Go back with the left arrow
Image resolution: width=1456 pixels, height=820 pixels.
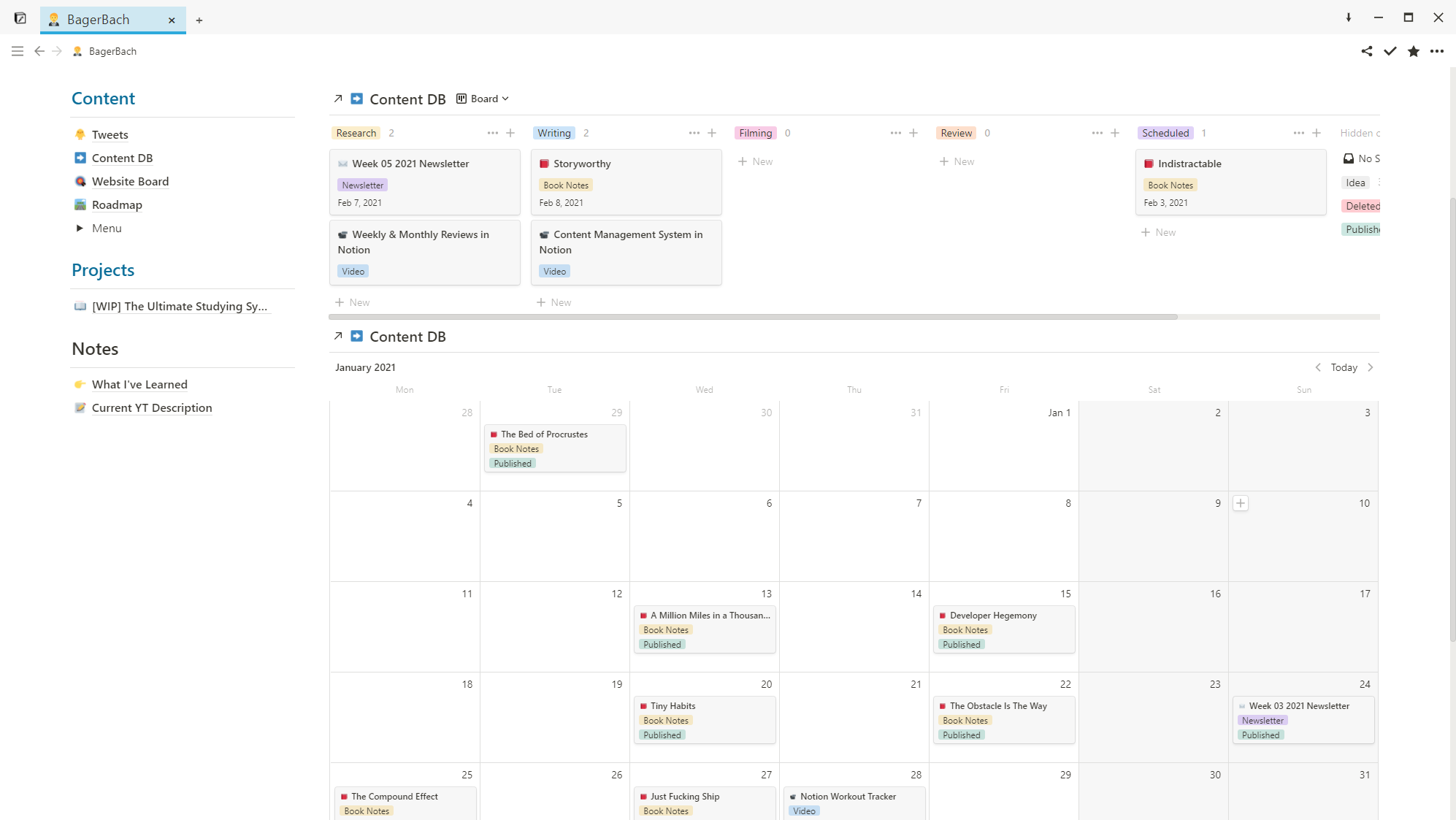tap(39, 51)
